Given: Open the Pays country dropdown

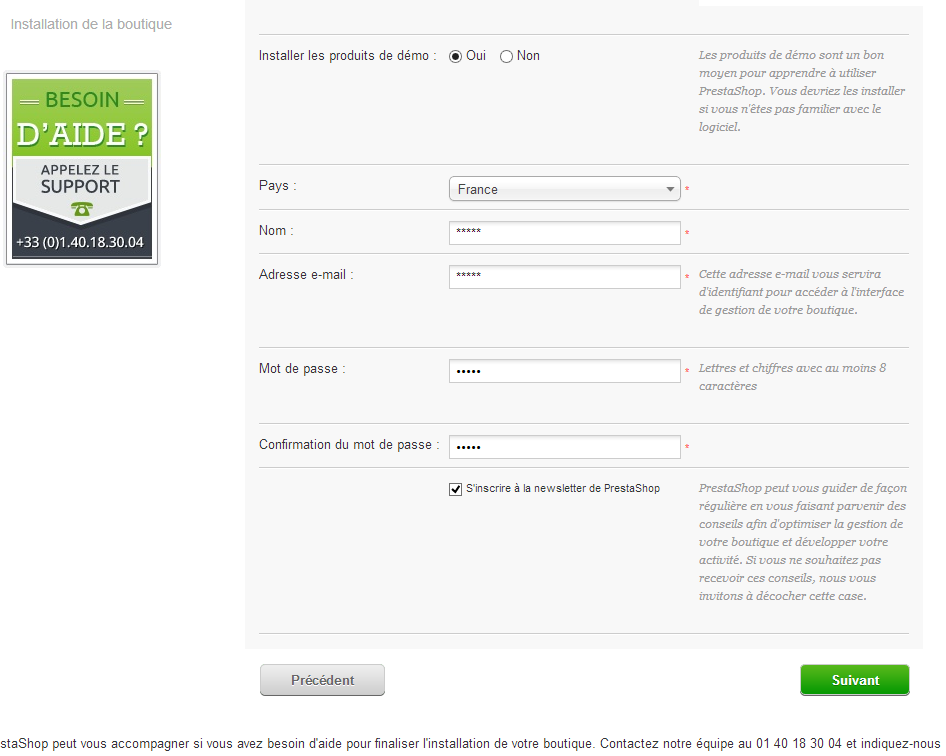Looking at the screenshot, I should click(565, 189).
